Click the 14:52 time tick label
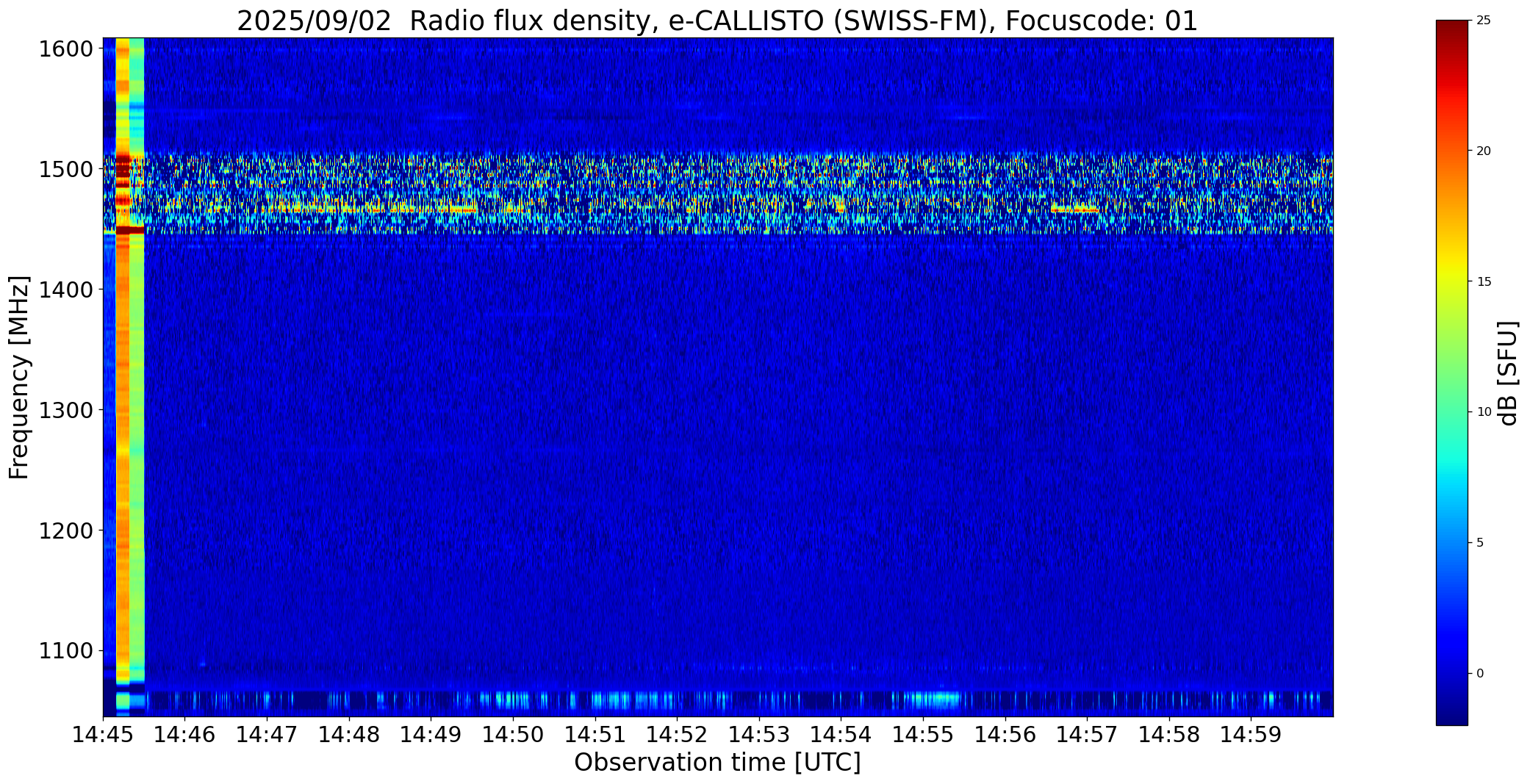Image resolution: width=1530 pixels, height=784 pixels. (x=677, y=734)
